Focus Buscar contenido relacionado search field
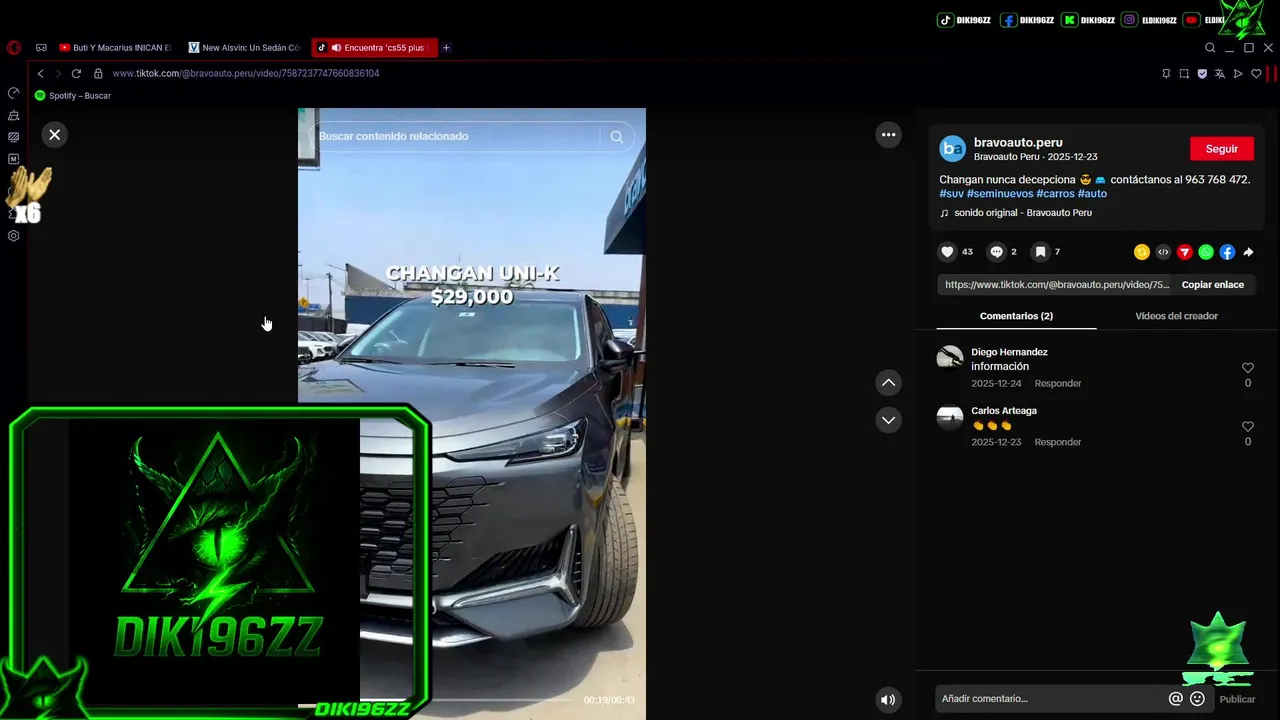This screenshot has height=720, width=1280. 457,137
